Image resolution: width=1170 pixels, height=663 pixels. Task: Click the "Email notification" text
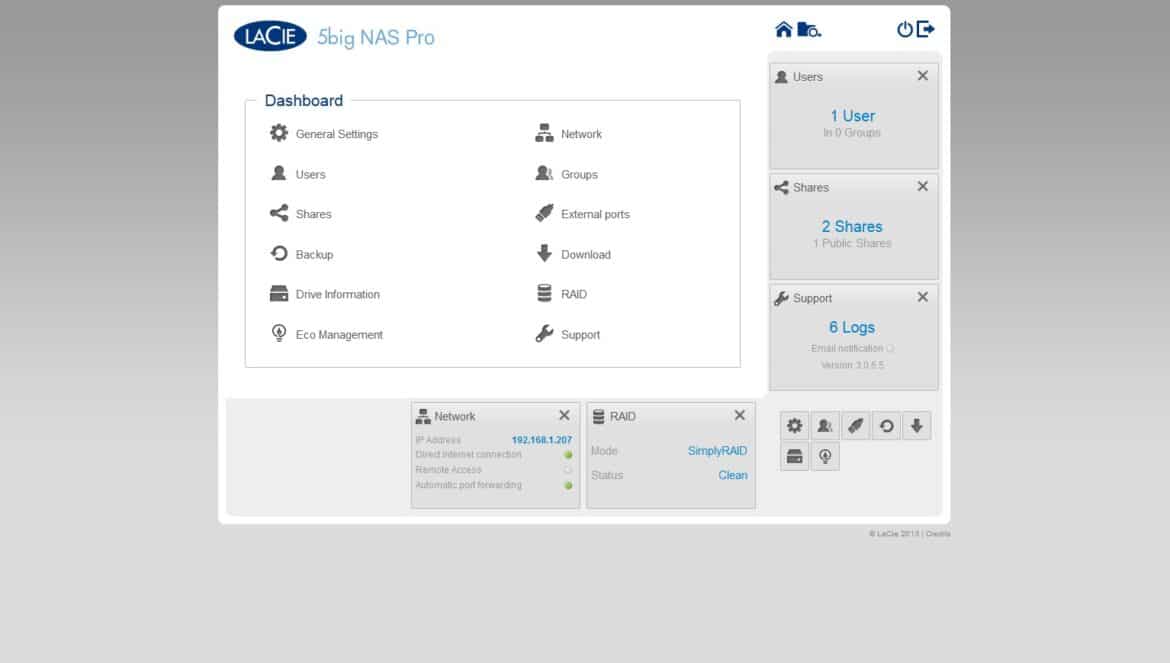click(x=847, y=348)
